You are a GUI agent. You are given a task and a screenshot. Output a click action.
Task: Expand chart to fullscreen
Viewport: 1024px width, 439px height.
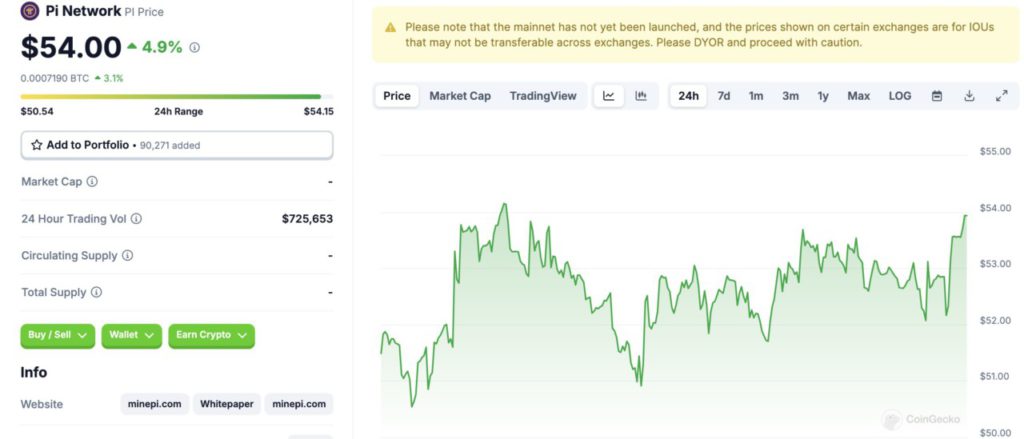point(1001,96)
